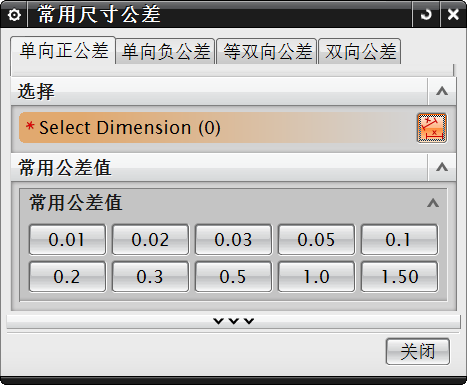The width and height of the screenshot is (467, 385).
Task: Choose the 0.05 tolerance button
Action: pos(316,240)
